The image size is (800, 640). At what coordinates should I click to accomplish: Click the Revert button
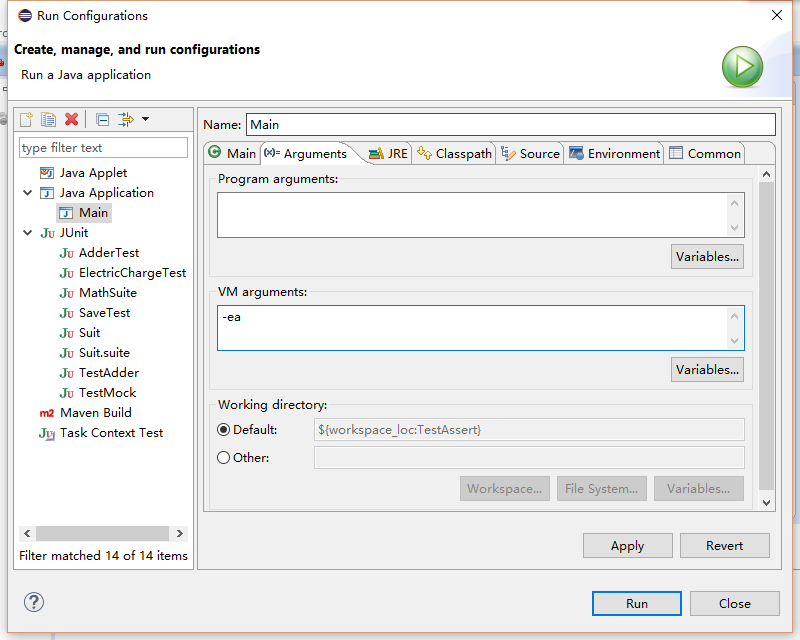click(724, 546)
